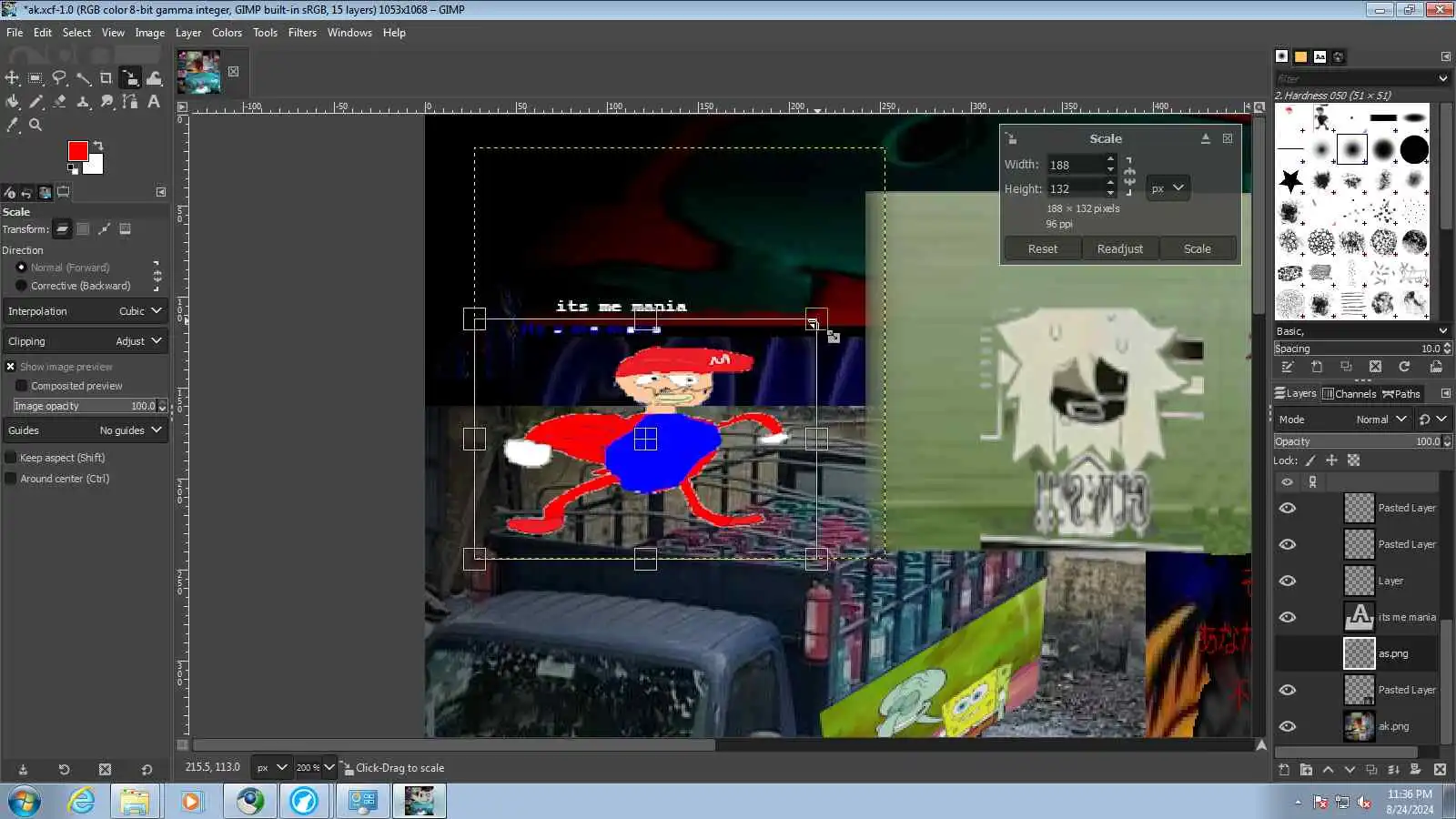Screen dimensions: 1456x819
Task: Open Internet Explorer from the taskbar
Action: pos(81,801)
